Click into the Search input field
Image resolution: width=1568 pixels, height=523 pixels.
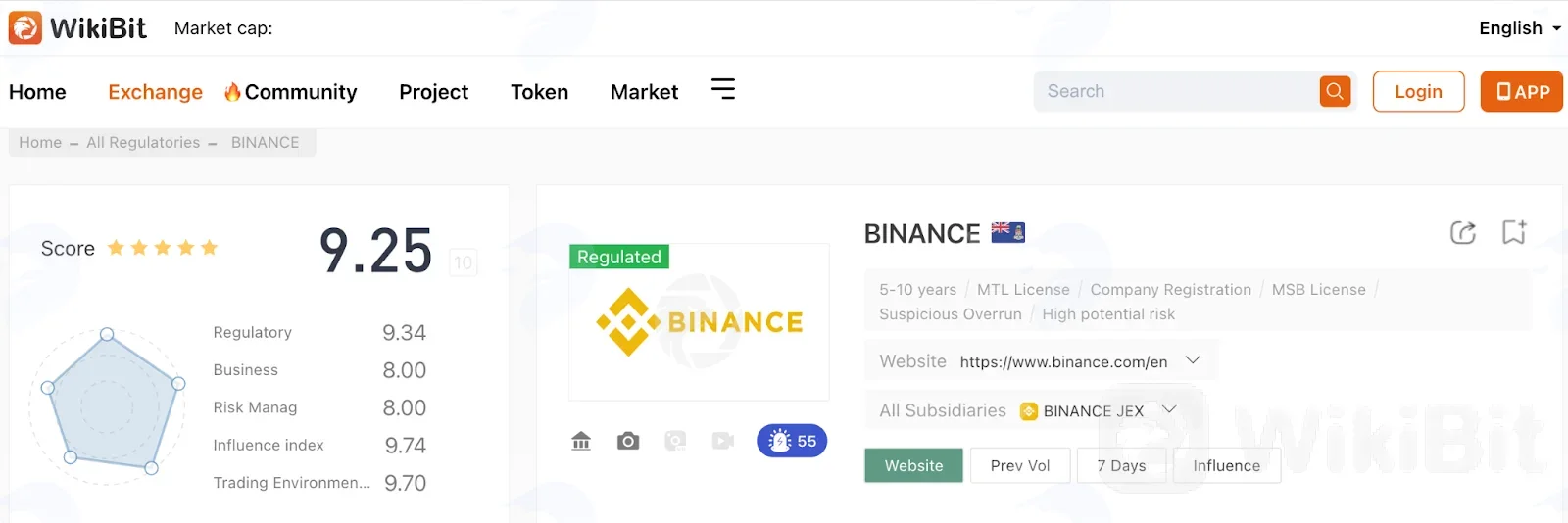click(1176, 91)
